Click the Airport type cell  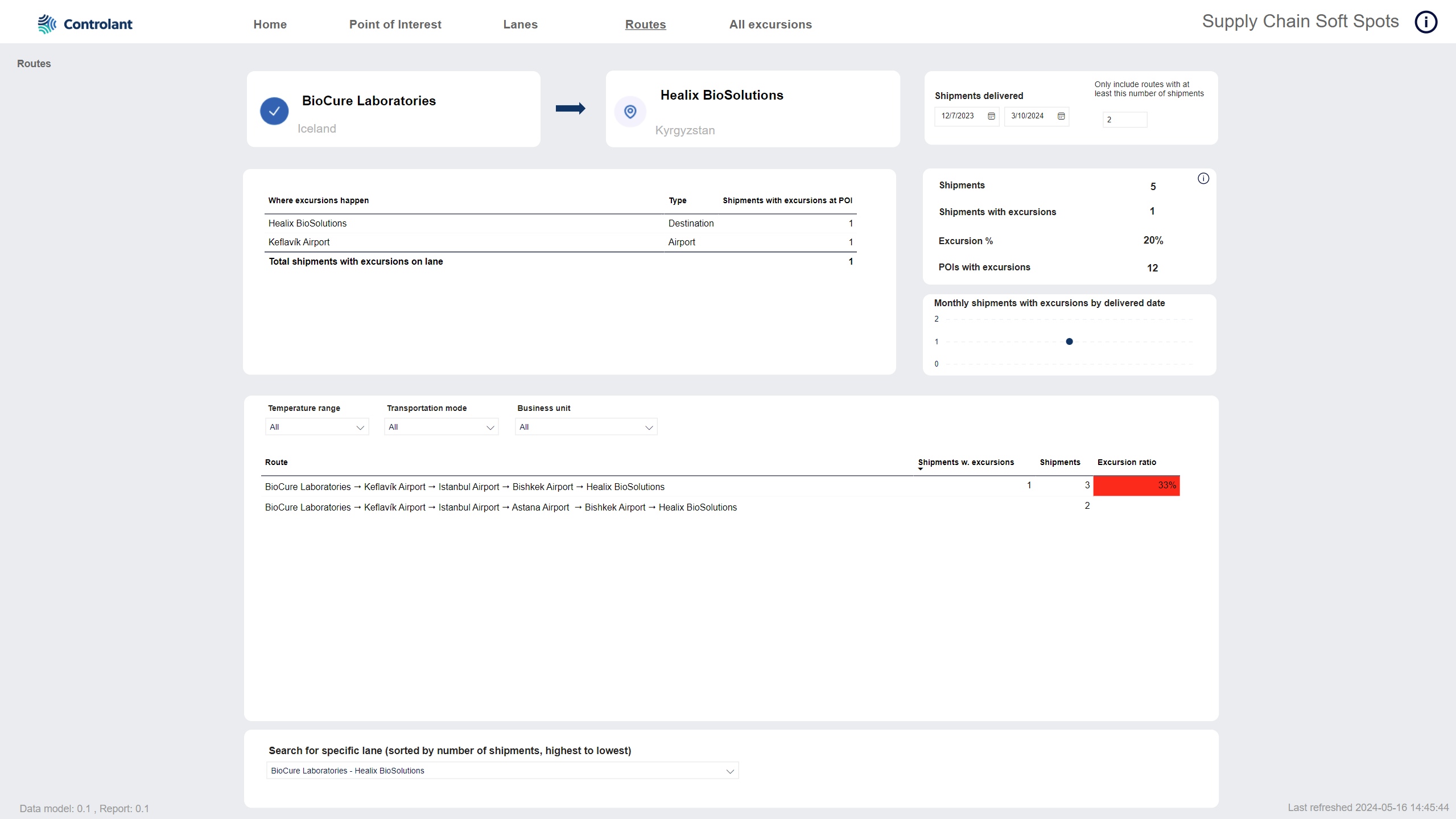click(x=682, y=242)
